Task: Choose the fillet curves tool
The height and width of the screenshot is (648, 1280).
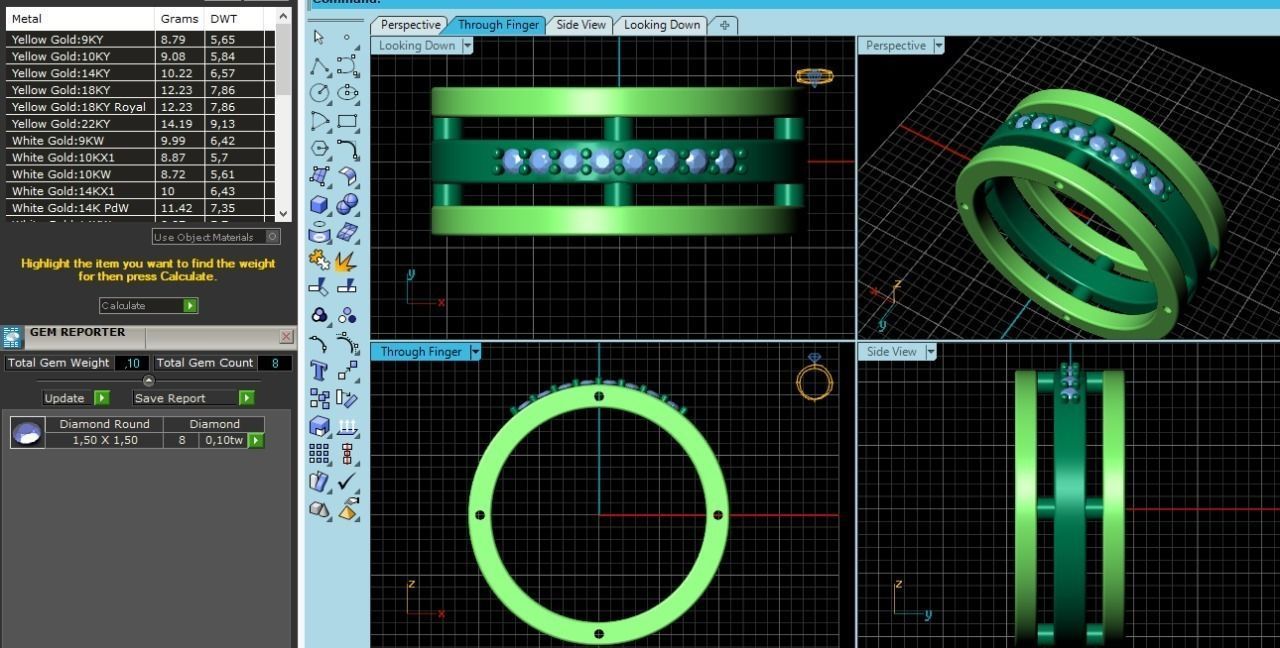Action: click(347, 149)
